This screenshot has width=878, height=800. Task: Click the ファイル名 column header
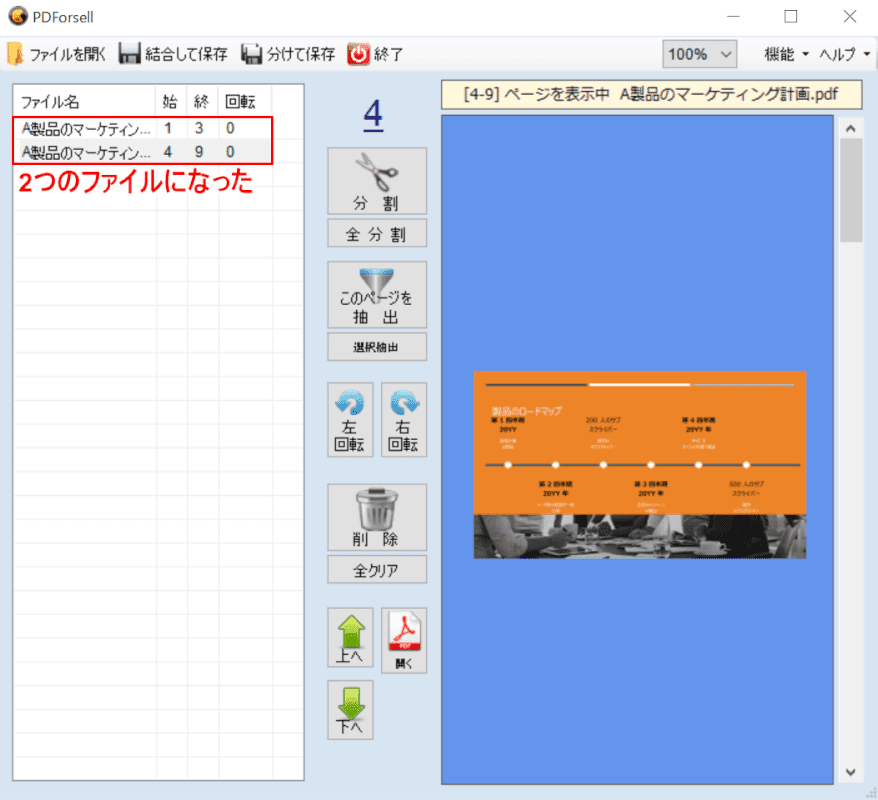point(84,102)
